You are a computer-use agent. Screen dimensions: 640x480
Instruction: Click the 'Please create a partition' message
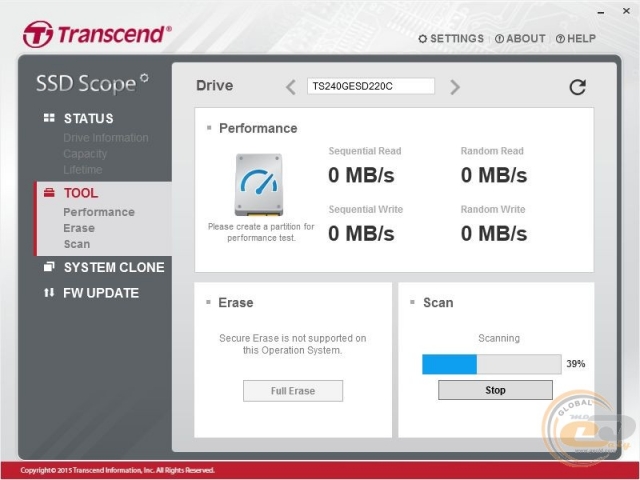click(261, 232)
